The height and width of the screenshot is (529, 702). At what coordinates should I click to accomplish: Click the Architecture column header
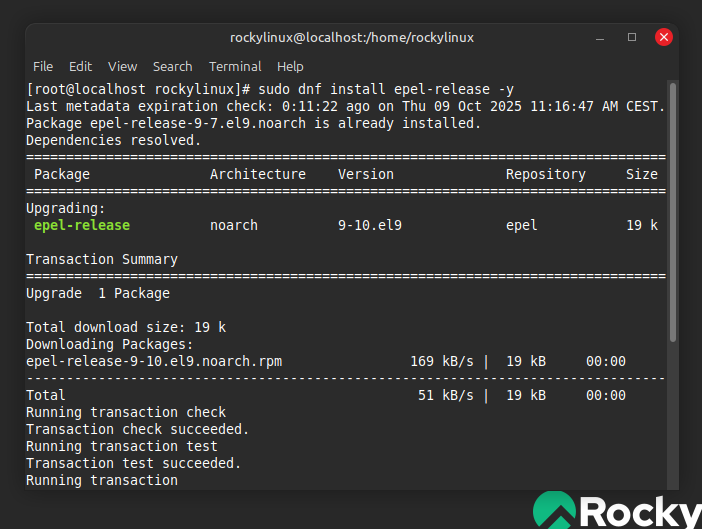(257, 174)
